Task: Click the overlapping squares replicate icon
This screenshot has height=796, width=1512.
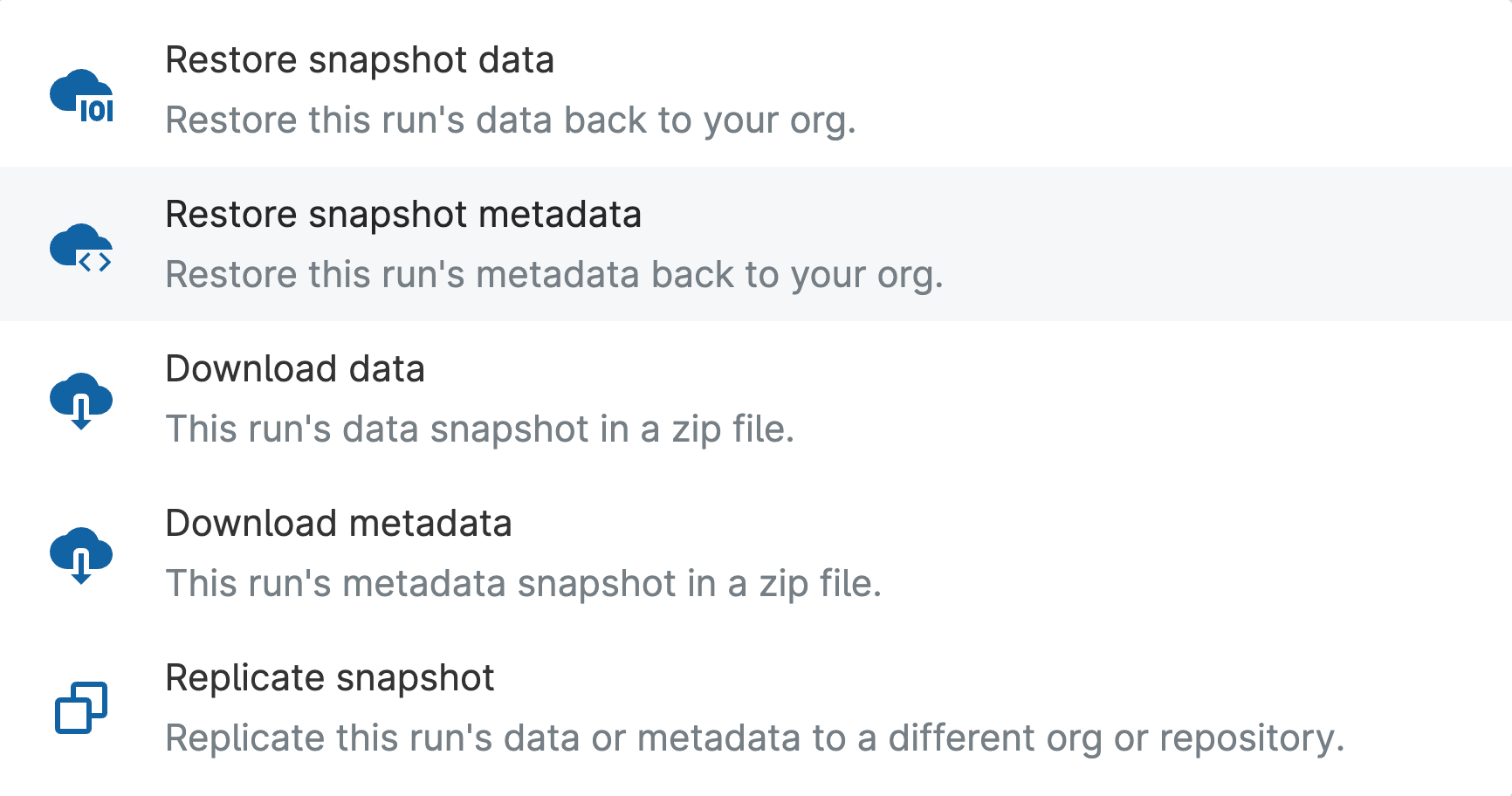Action: tap(81, 708)
